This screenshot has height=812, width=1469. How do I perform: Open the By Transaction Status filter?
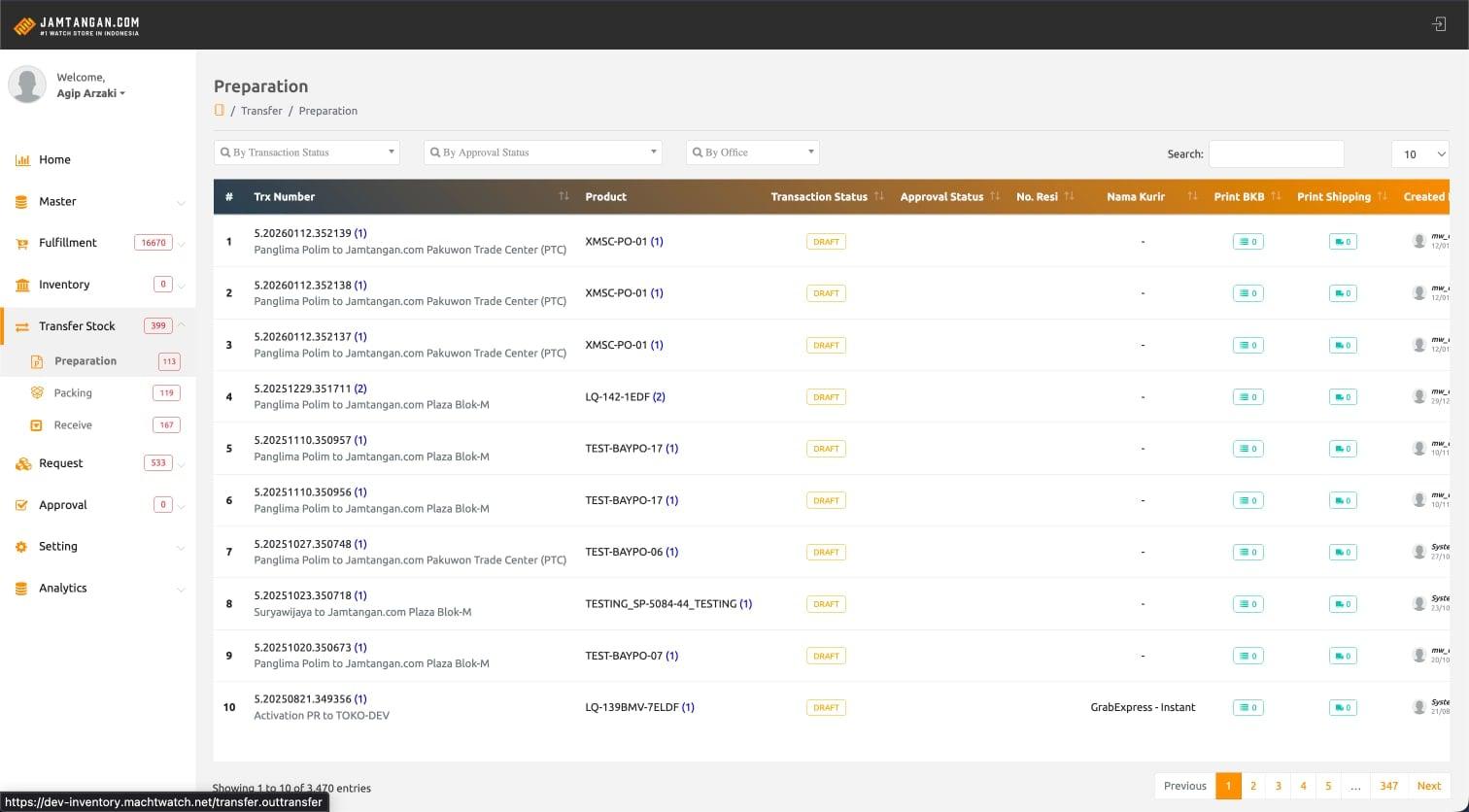307,152
